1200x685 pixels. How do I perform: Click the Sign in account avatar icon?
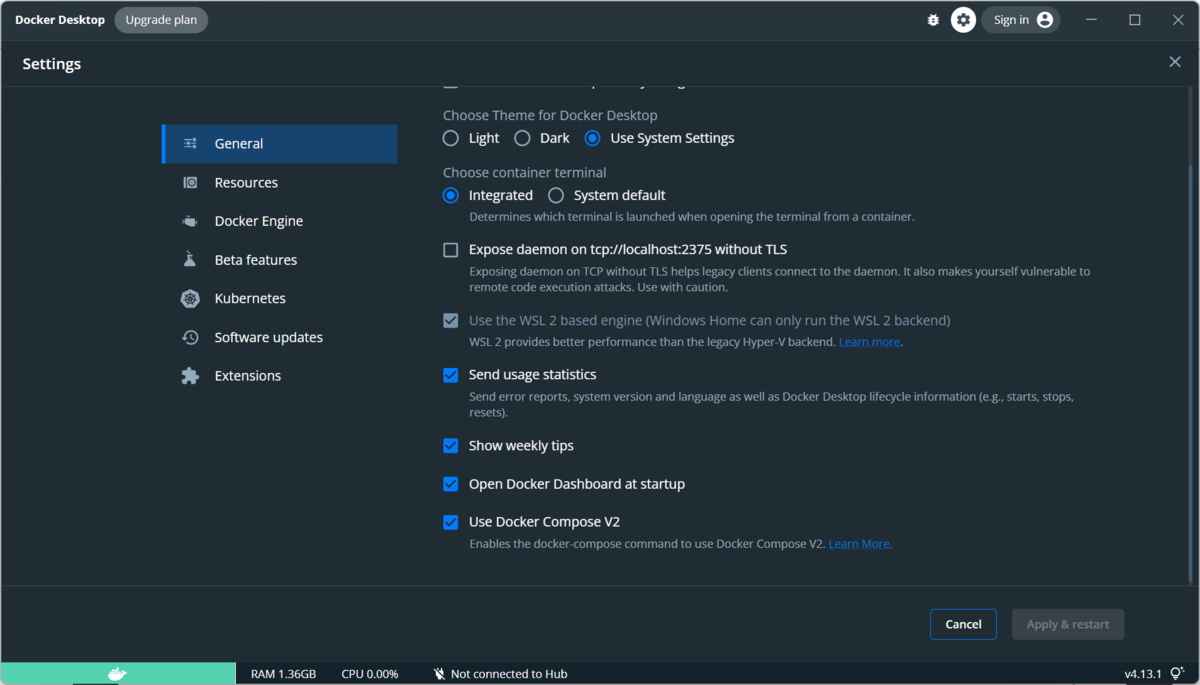coord(1045,20)
